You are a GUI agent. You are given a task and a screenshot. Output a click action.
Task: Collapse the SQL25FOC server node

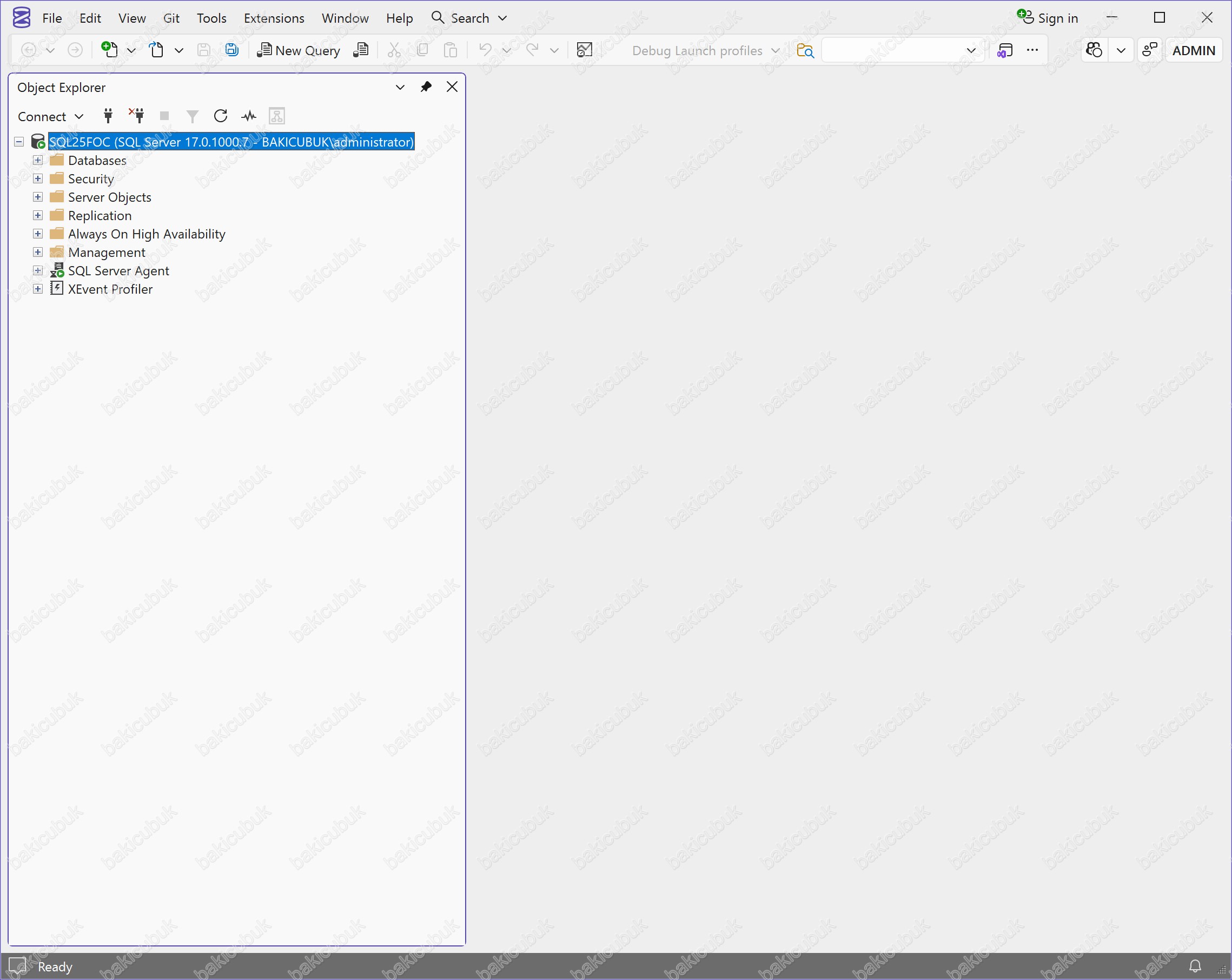pyautogui.click(x=19, y=142)
